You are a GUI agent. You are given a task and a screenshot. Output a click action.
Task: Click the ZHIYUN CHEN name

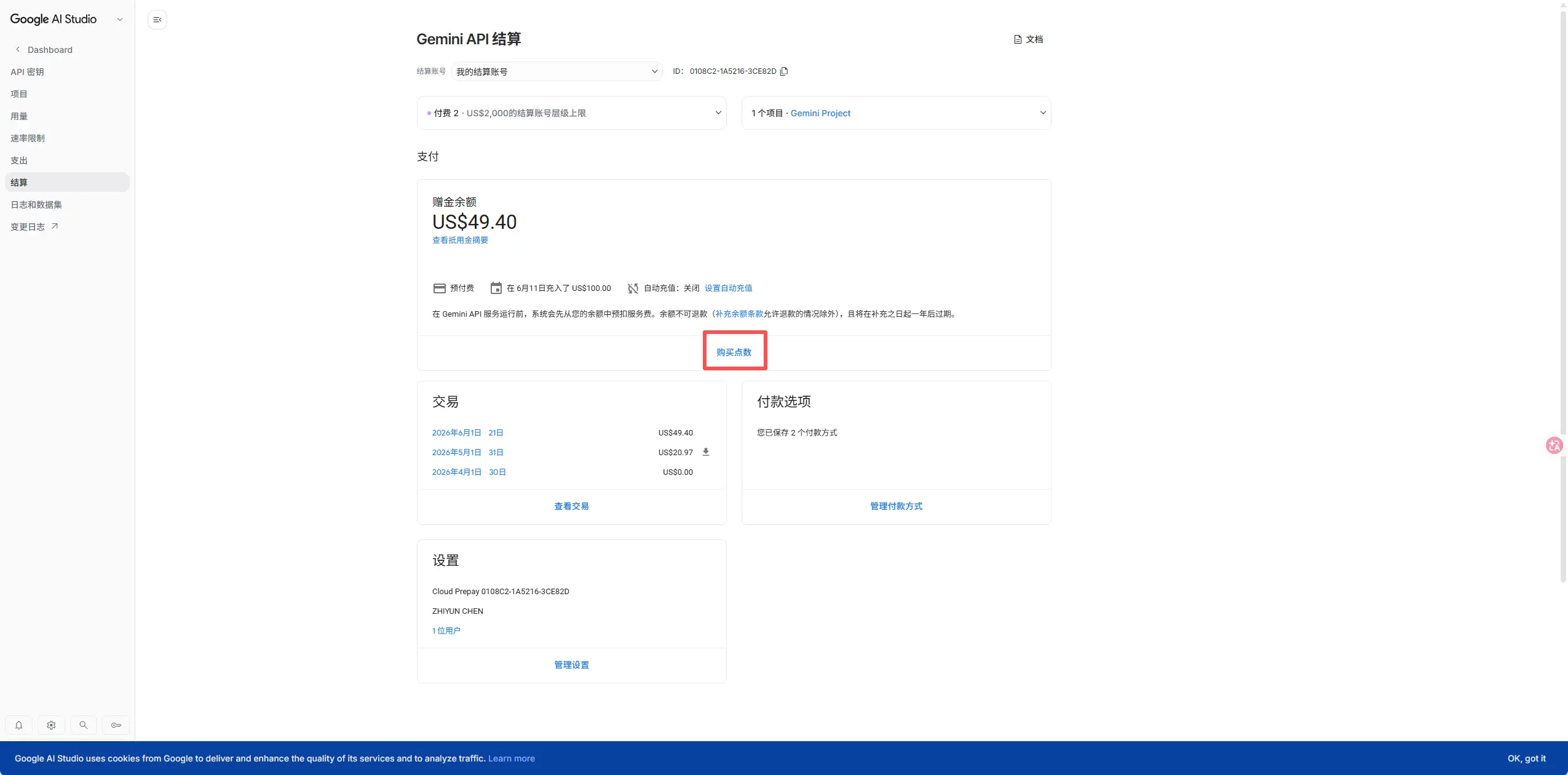click(457, 611)
